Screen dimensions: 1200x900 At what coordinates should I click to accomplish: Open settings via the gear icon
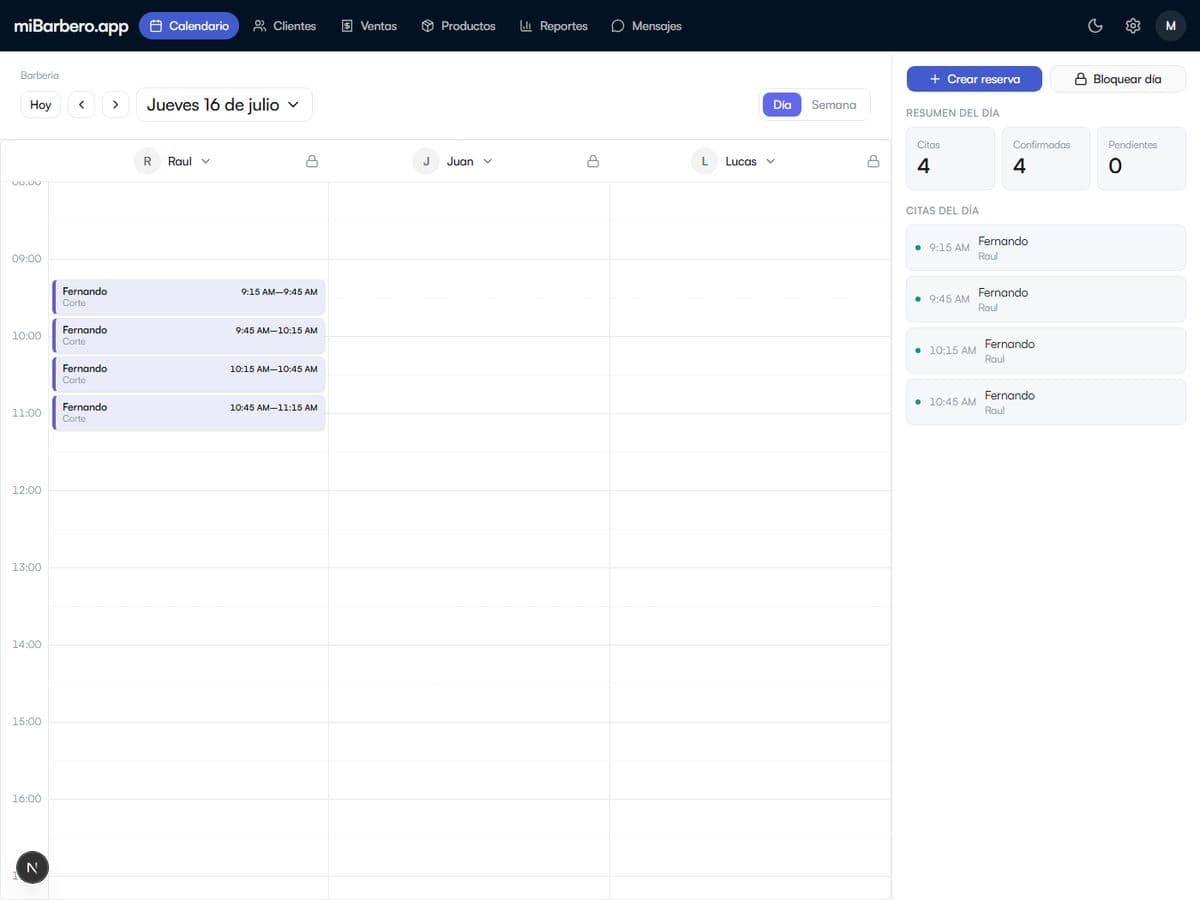1133,26
